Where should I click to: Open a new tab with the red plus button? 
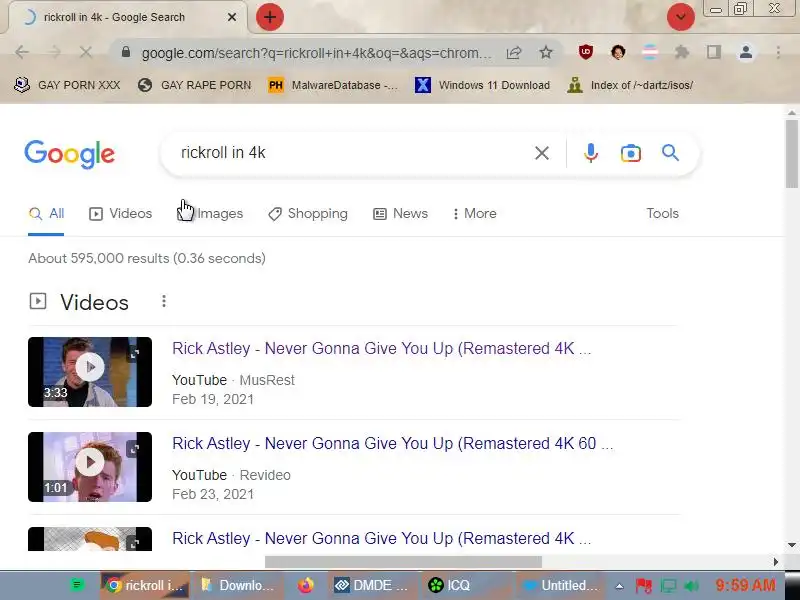(269, 17)
